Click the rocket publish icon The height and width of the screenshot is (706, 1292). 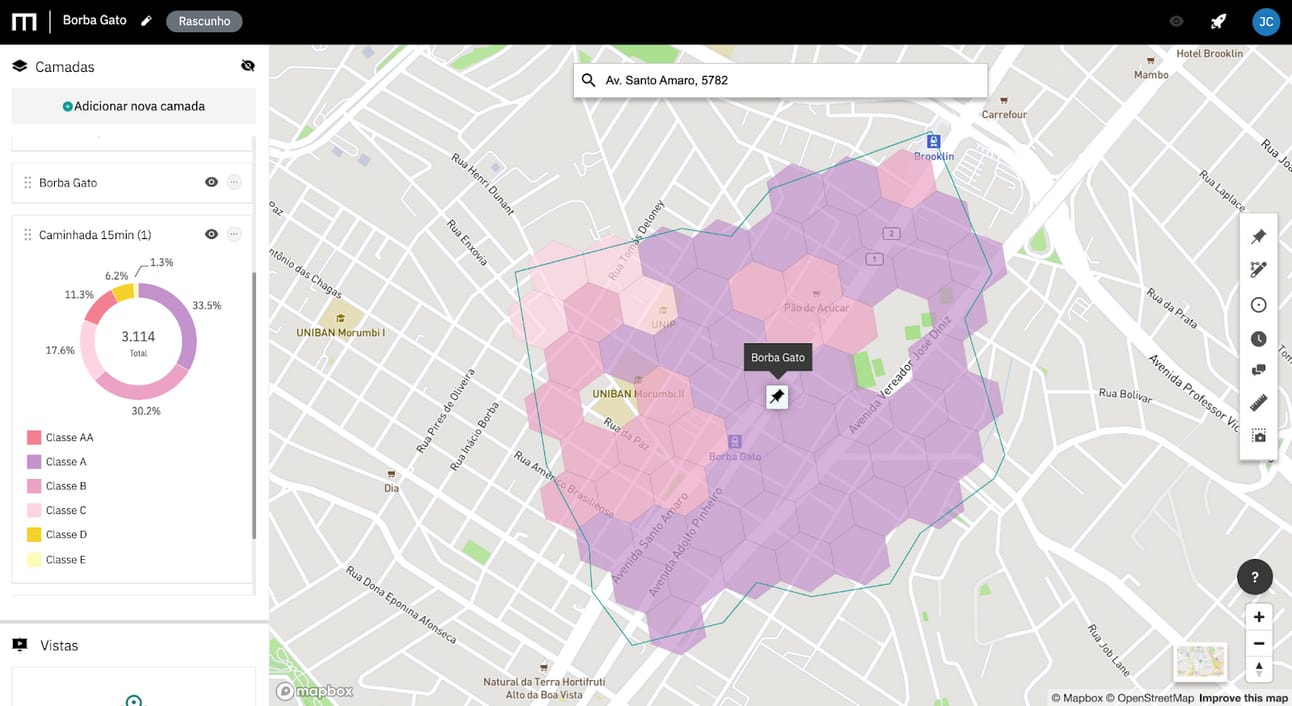[x=1218, y=21]
